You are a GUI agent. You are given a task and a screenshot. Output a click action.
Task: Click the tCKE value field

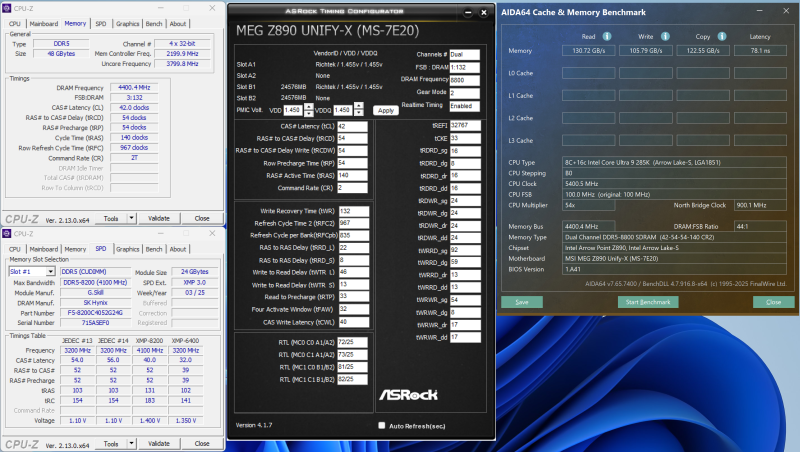point(465,138)
